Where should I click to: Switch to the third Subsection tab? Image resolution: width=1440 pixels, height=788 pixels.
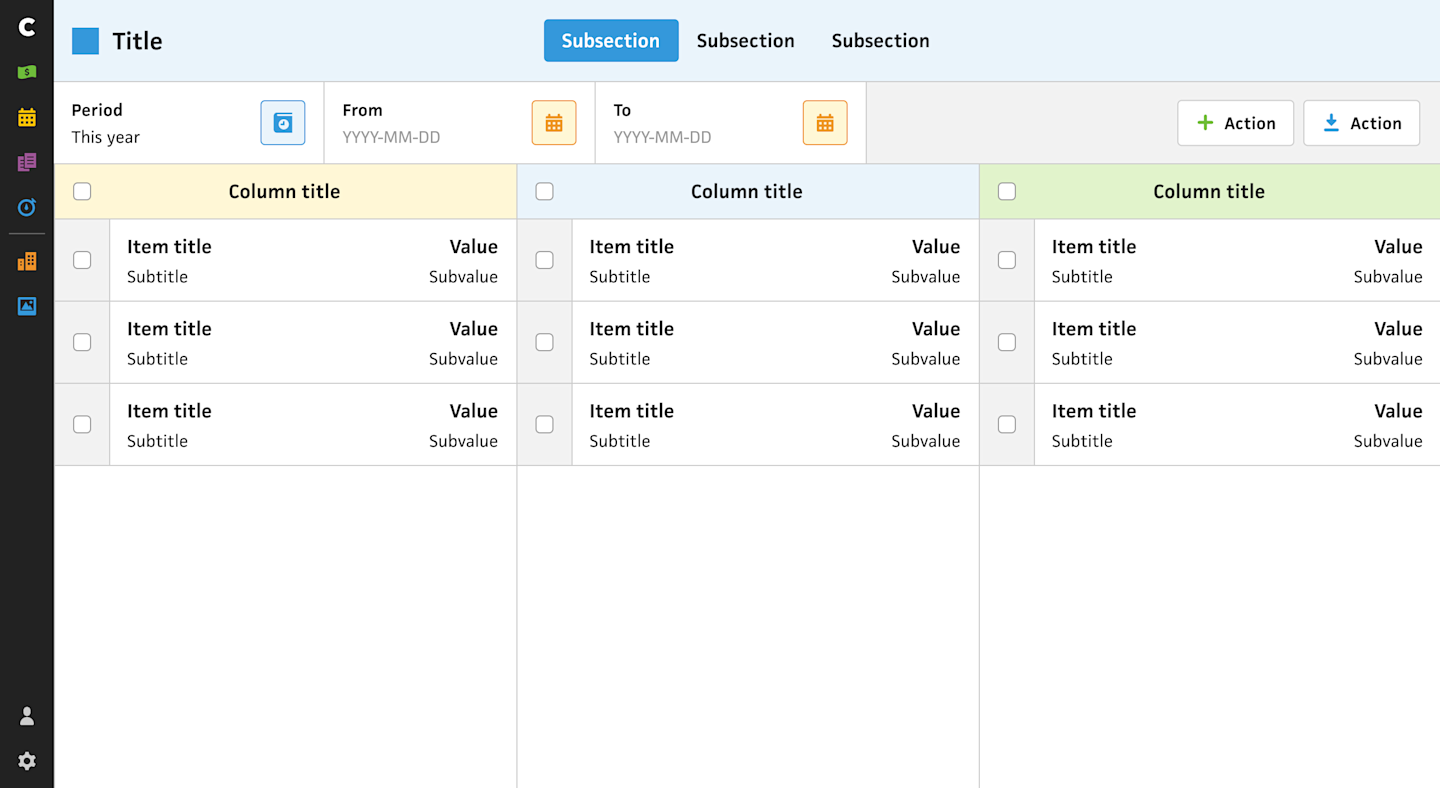[880, 41]
